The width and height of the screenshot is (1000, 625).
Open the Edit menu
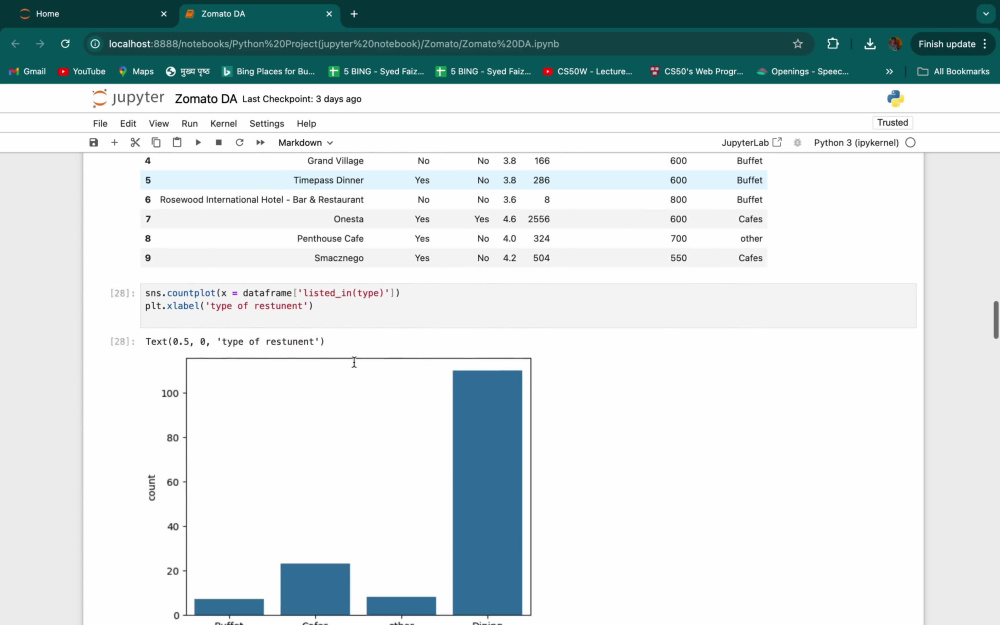pyautogui.click(x=128, y=124)
